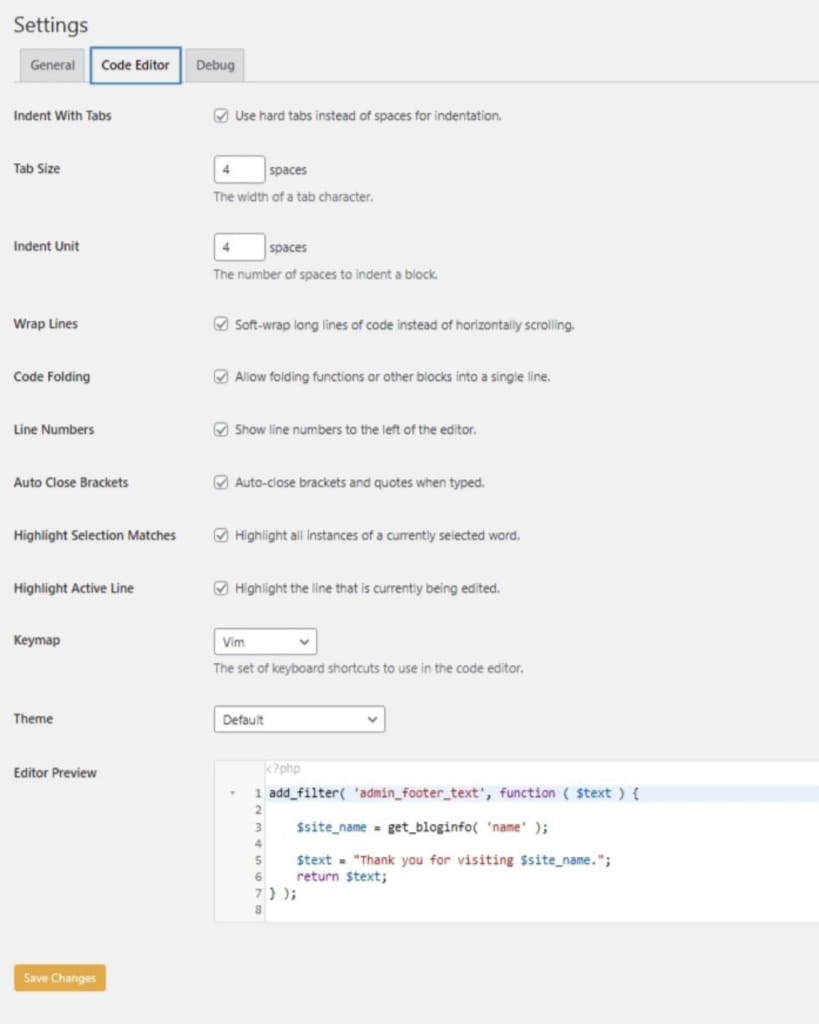The image size is (819, 1024).
Task: Click line number 5 in the editor preview
Action: [x=257, y=860]
